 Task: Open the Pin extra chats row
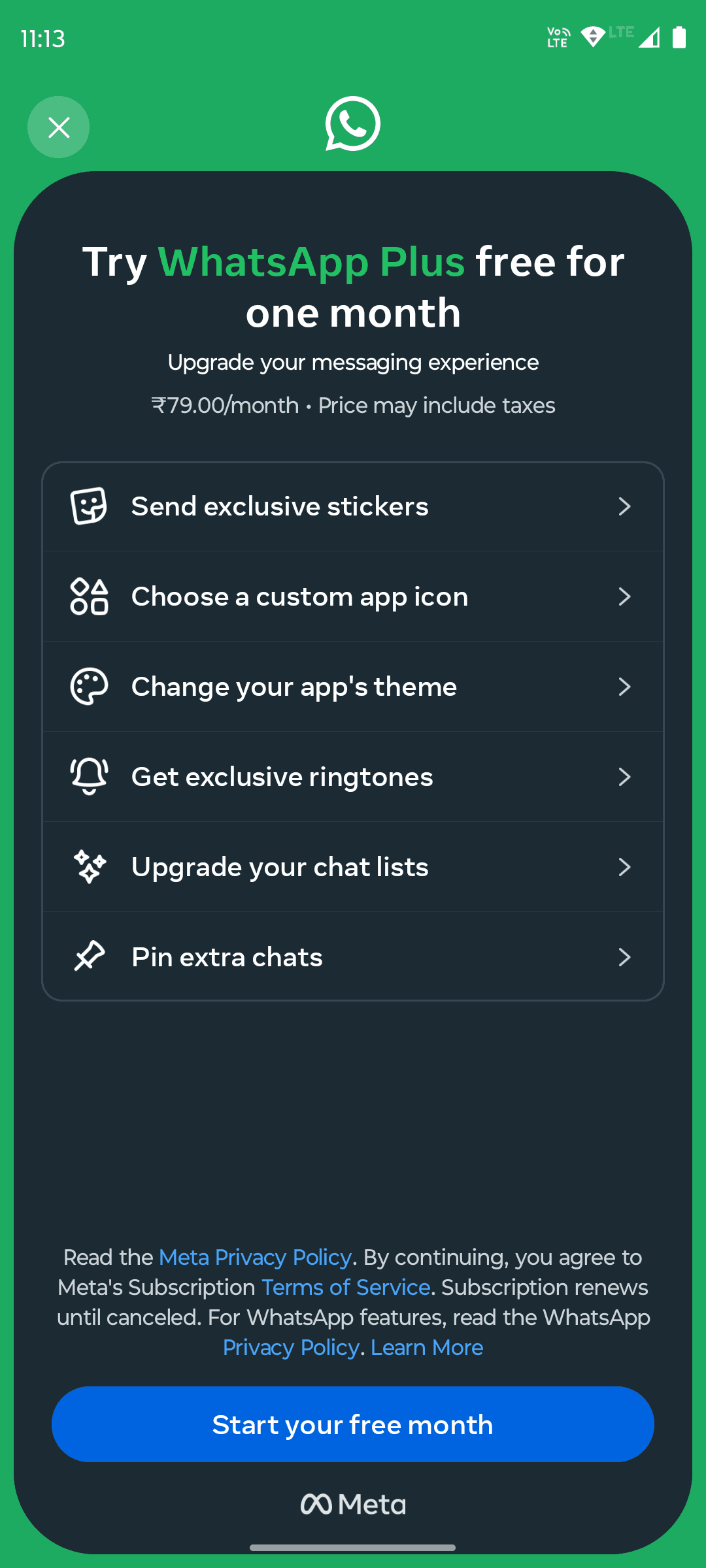tap(353, 956)
